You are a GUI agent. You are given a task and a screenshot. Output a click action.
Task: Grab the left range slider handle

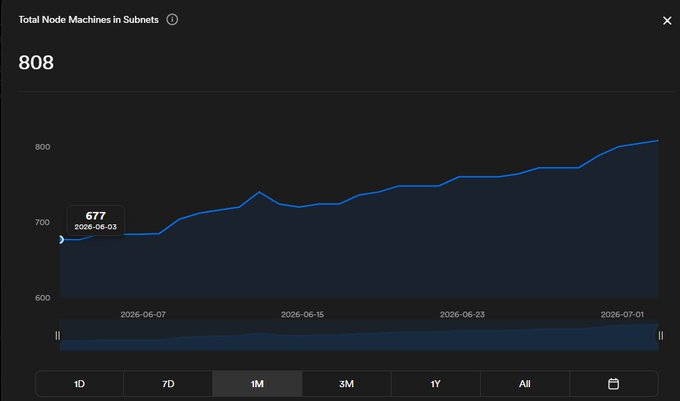[58, 336]
